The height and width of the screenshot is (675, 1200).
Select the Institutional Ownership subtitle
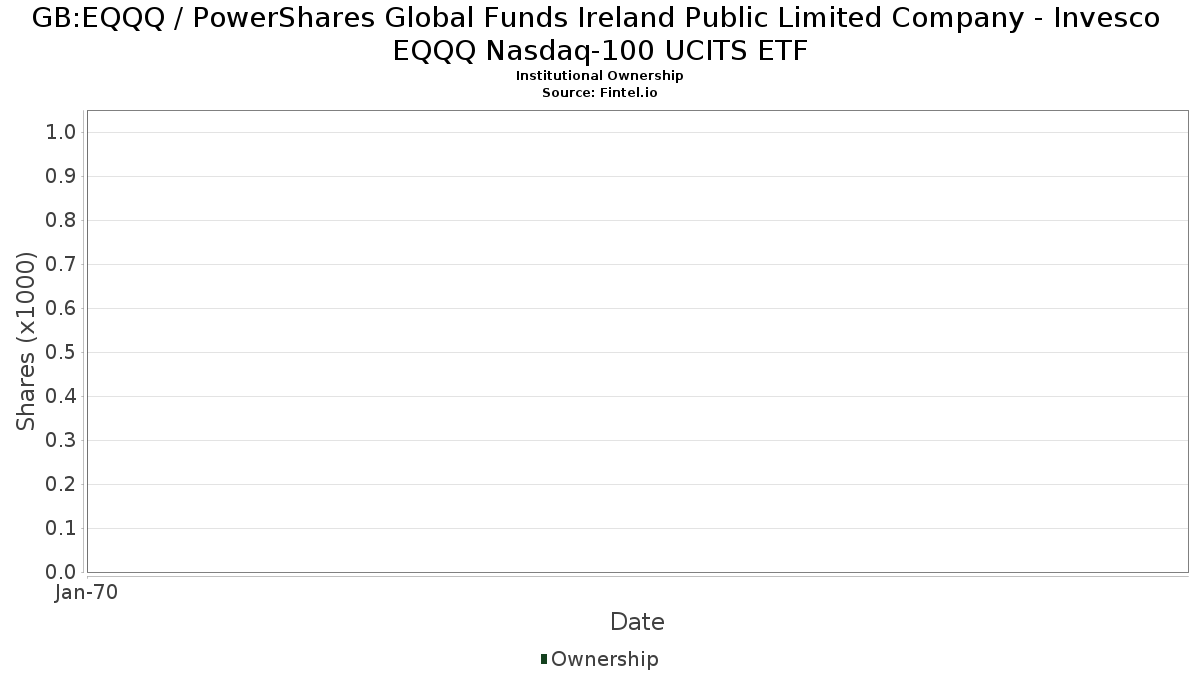pyautogui.click(x=600, y=76)
